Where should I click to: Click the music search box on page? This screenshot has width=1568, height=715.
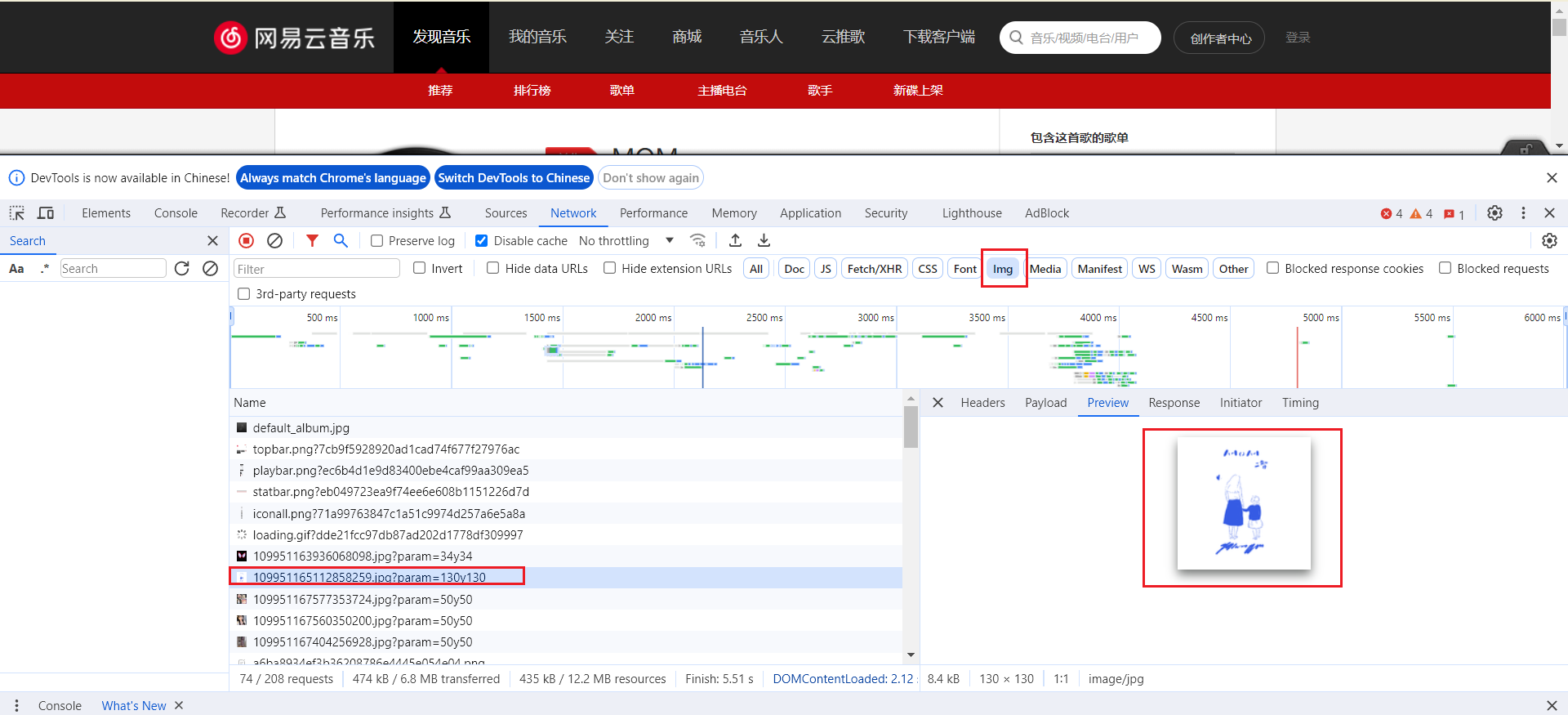[x=1080, y=38]
